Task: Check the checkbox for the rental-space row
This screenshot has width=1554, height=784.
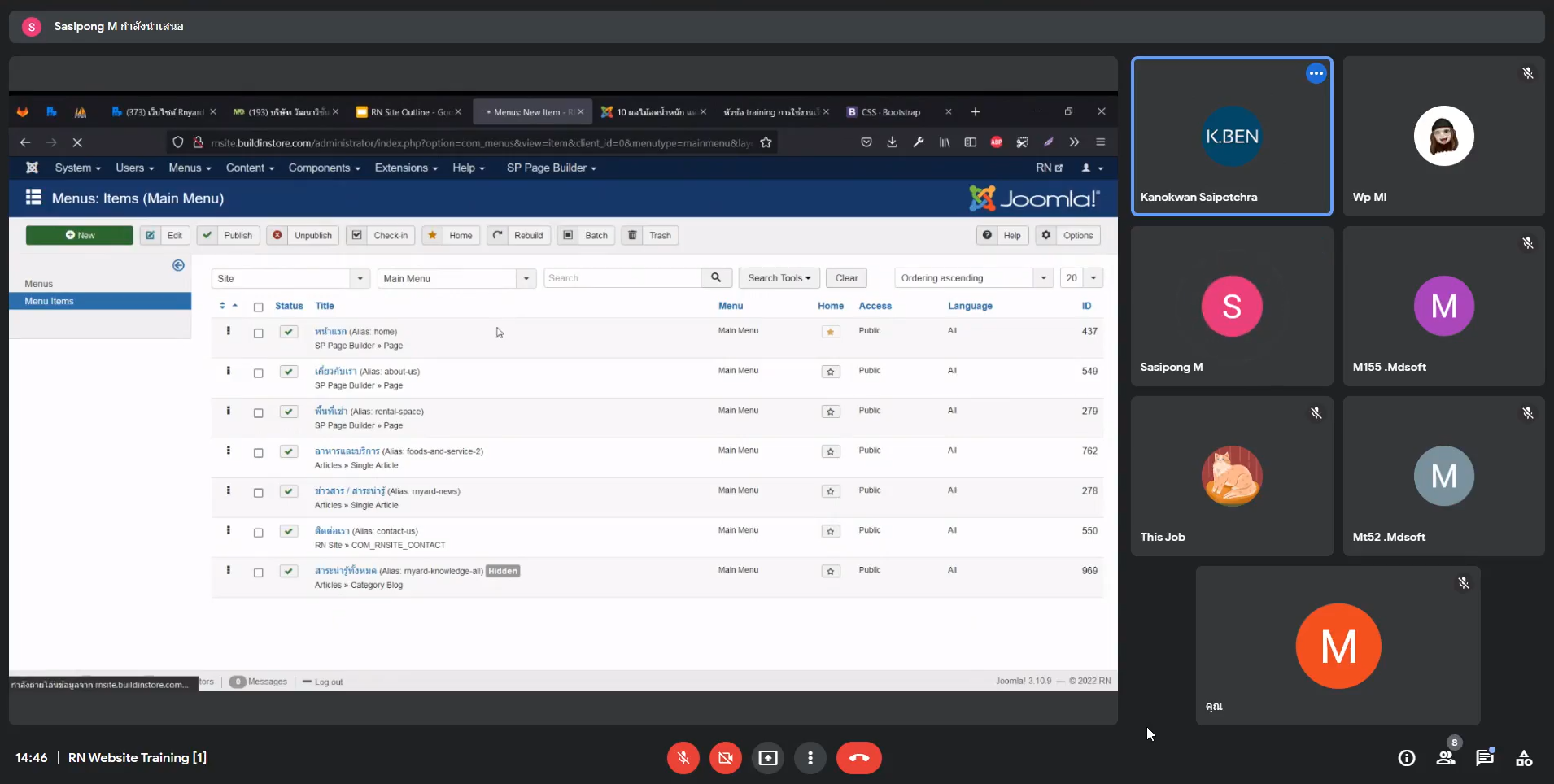Action: [x=259, y=413]
